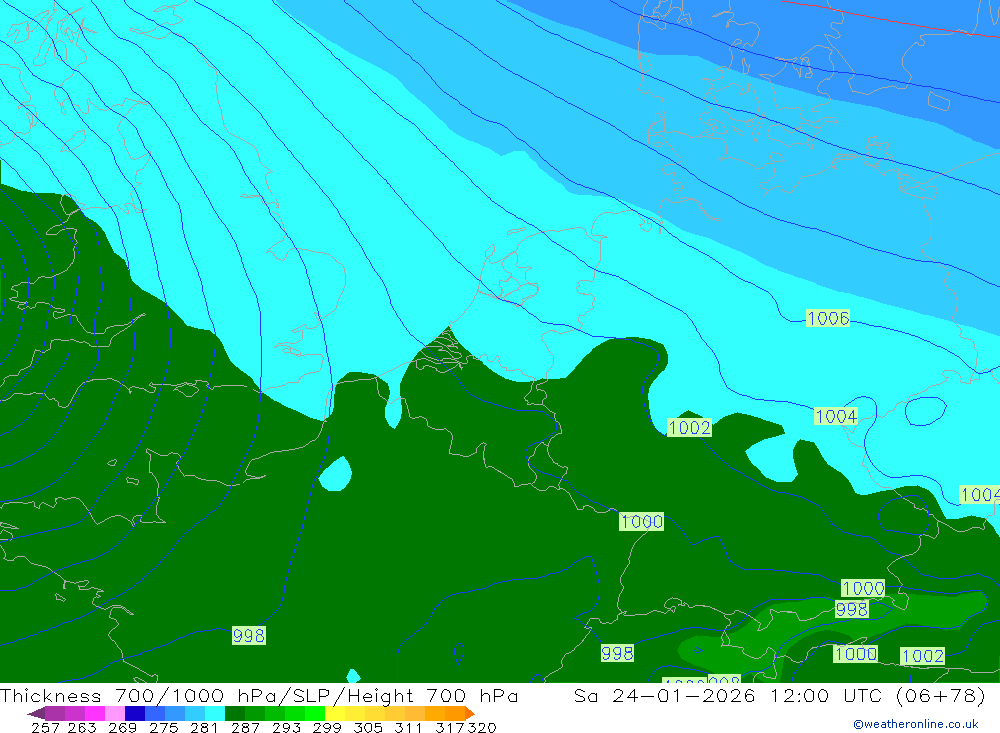1000x733 pixels.
Task: Select the purple legend swatch above 257
Action: coord(55,713)
